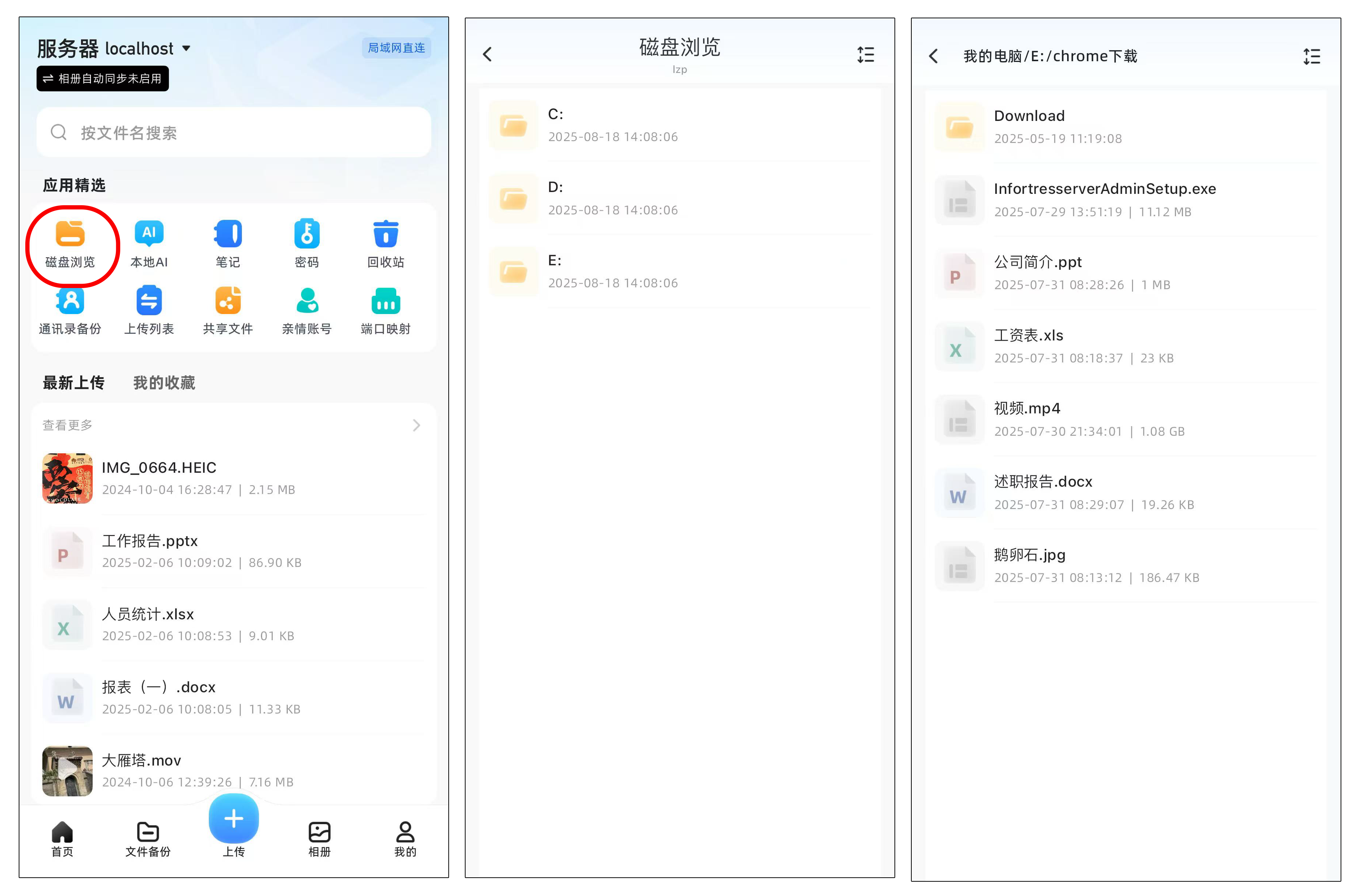Go back from chrome下载 folder view
Image resolution: width=1356 pixels, height=896 pixels.
(x=934, y=56)
